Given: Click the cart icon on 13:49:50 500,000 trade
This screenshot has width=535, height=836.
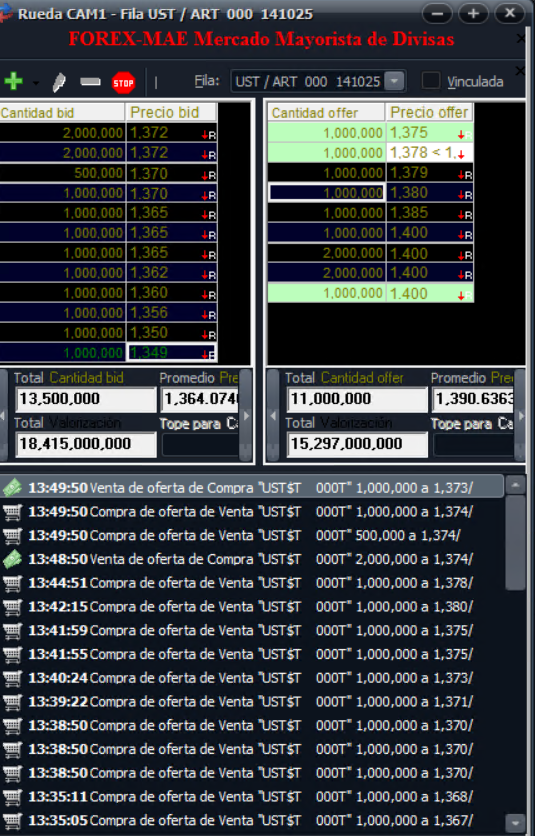Looking at the screenshot, I should click(12, 535).
